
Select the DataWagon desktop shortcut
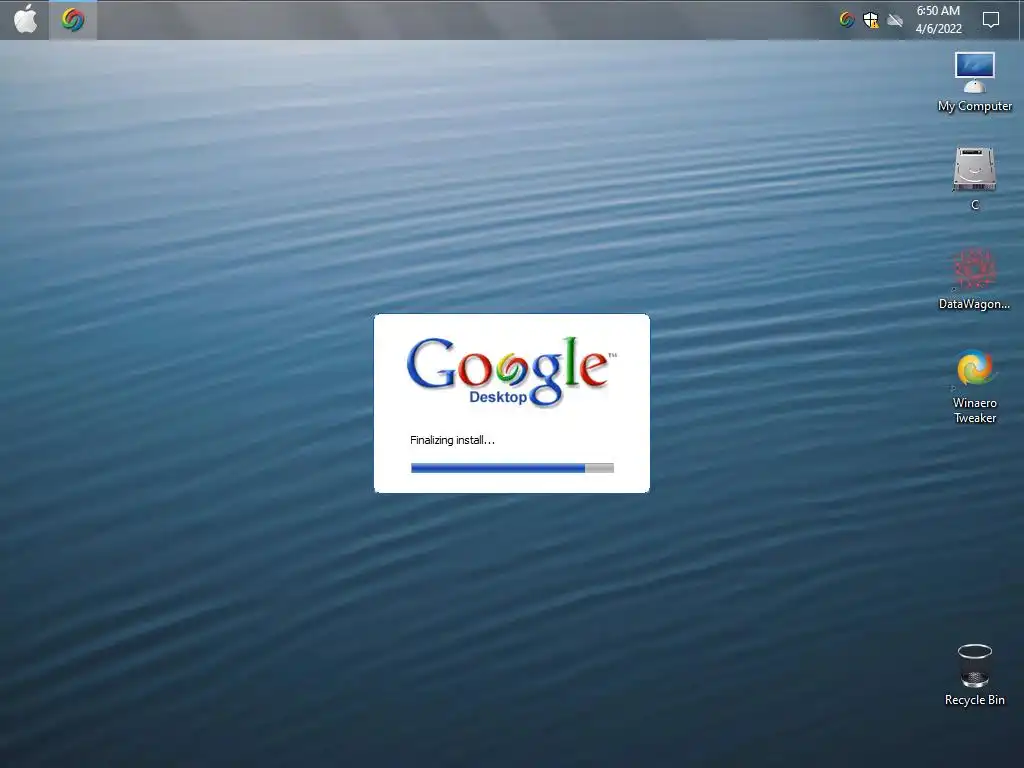pos(974,279)
